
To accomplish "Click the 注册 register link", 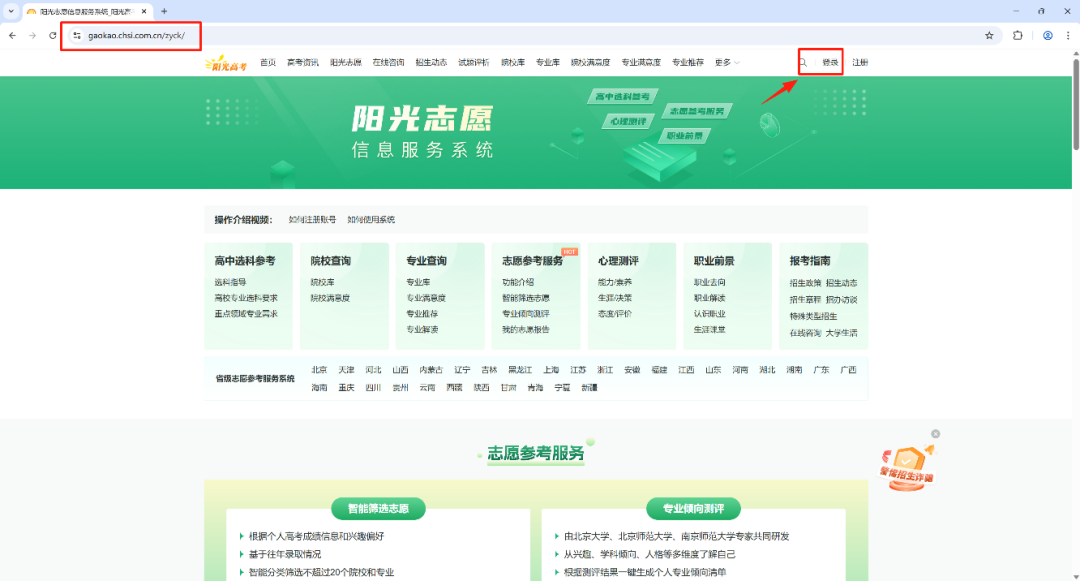I will pos(860,62).
